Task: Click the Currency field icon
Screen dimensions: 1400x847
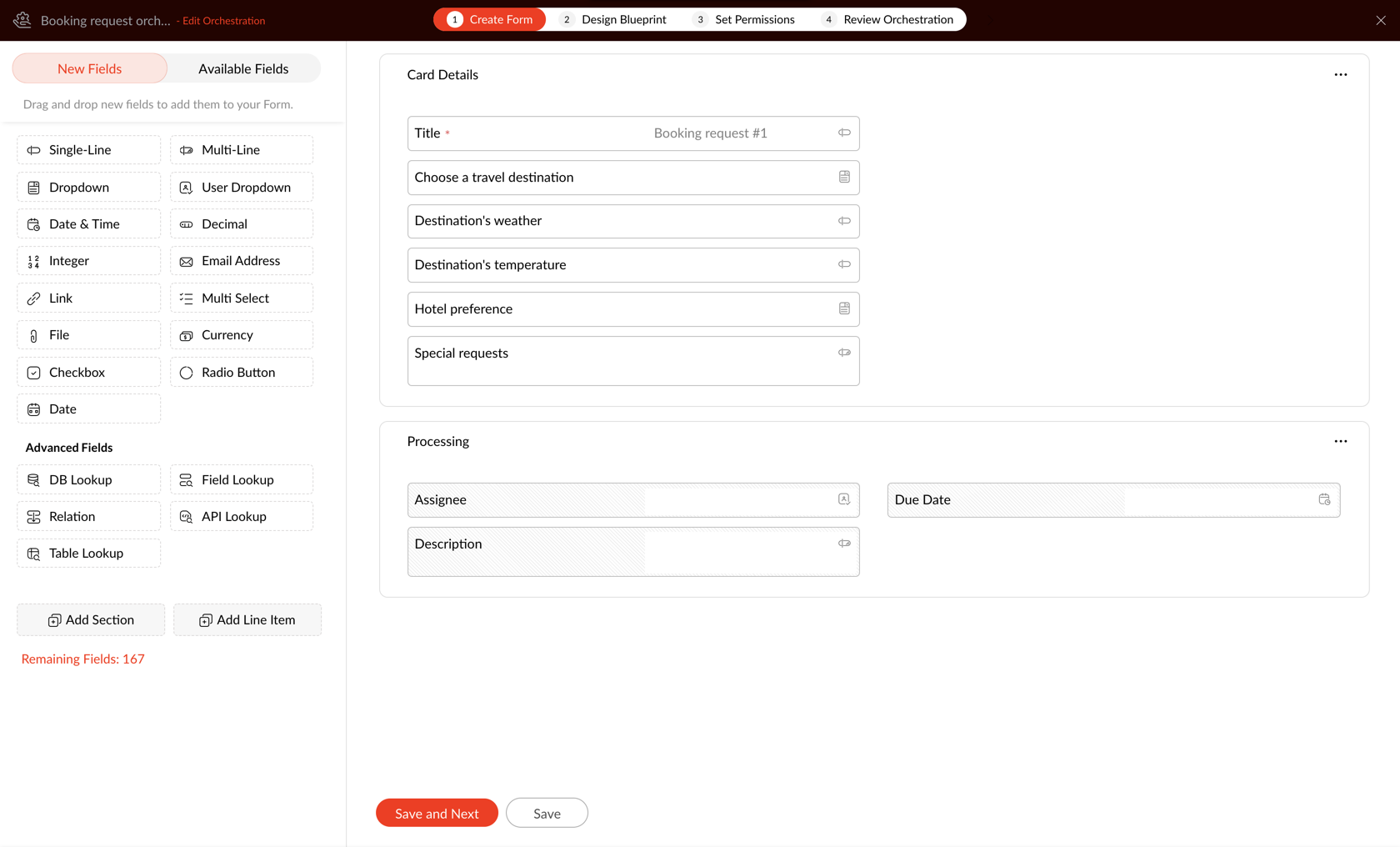Action: click(186, 335)
